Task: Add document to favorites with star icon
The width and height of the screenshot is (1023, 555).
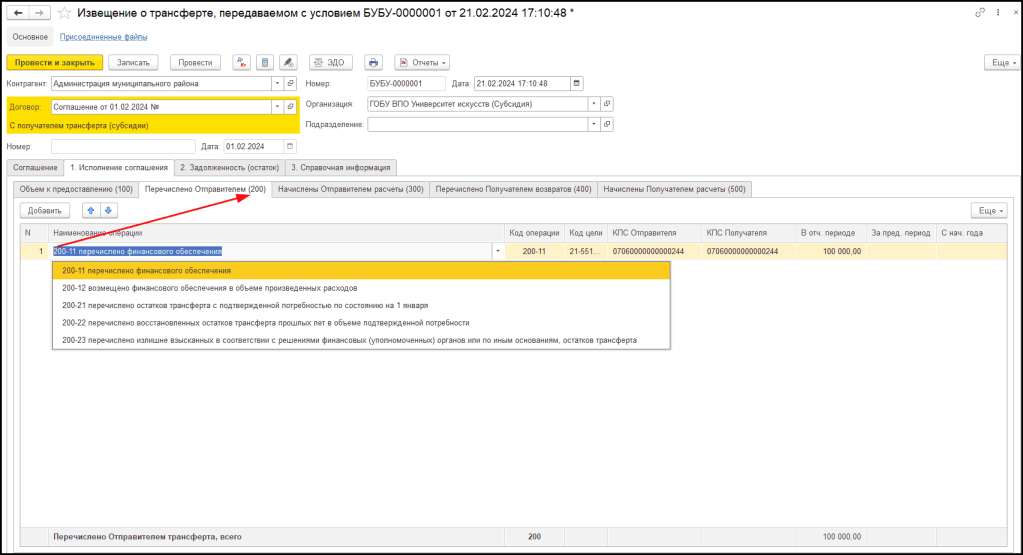Action: [x=65, y=12]
